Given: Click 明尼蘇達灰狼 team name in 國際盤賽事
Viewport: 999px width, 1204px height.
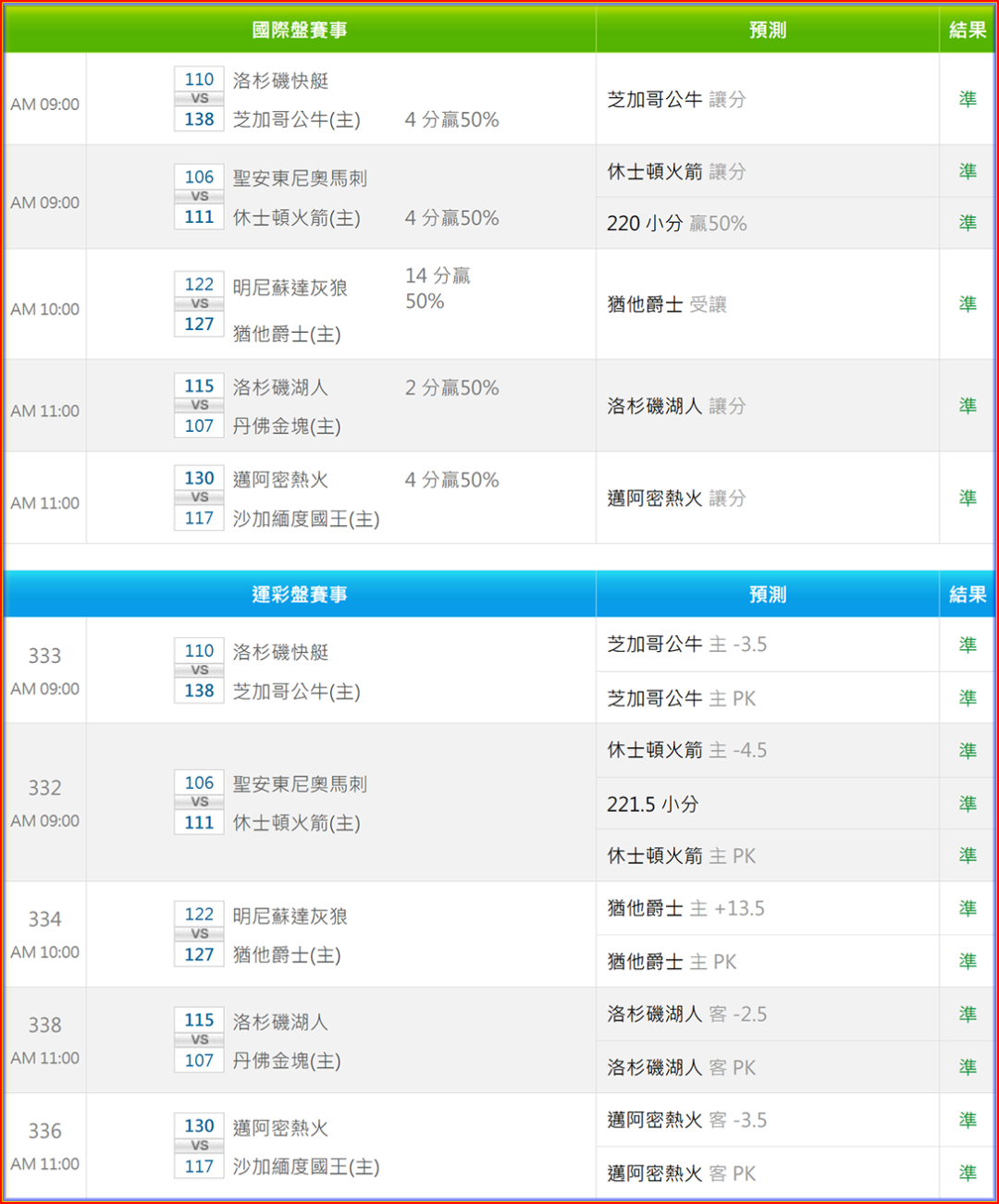Looking at the screenshot, I should (290, 288).
